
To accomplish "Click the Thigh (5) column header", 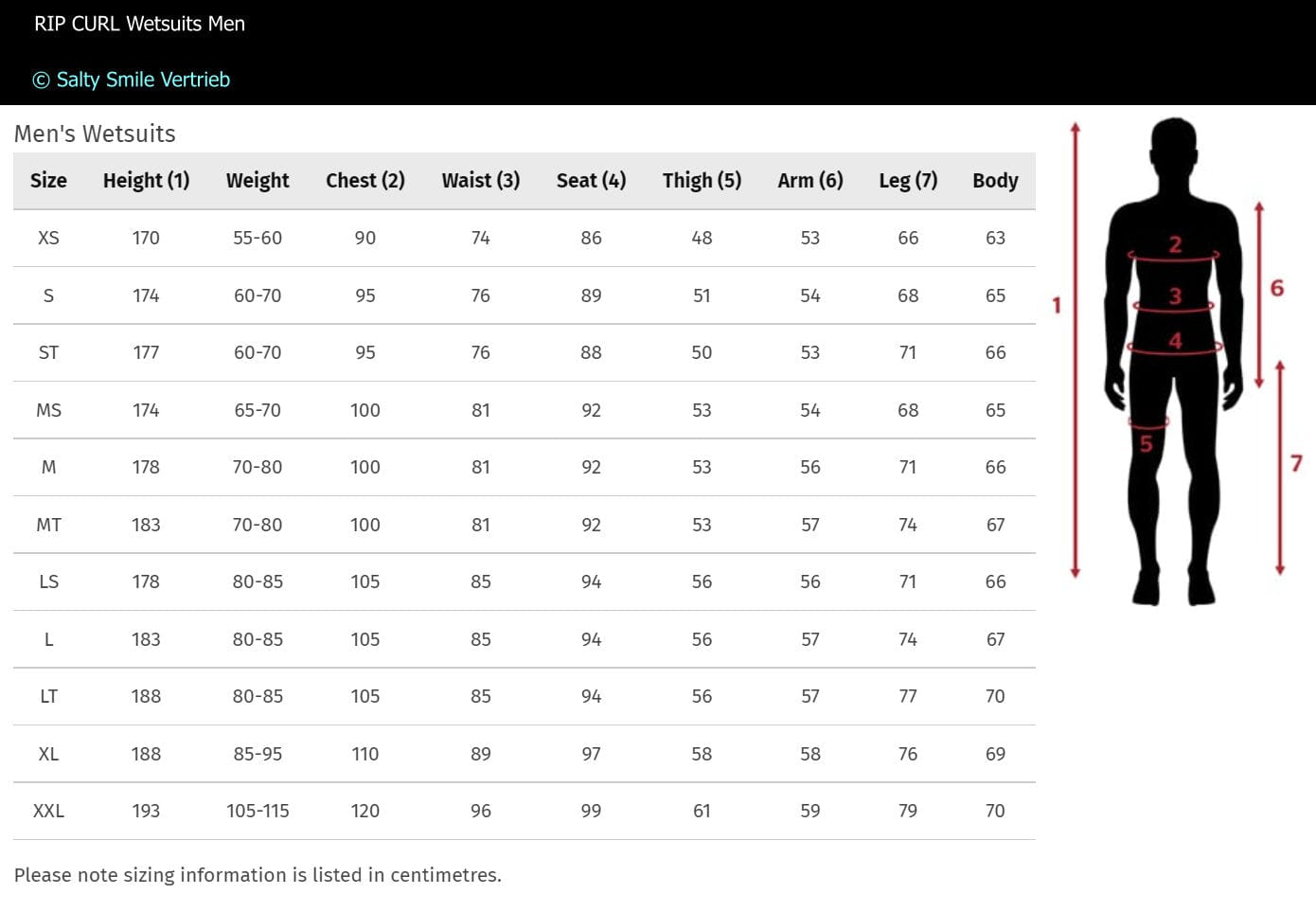I will tap(701, 180).
